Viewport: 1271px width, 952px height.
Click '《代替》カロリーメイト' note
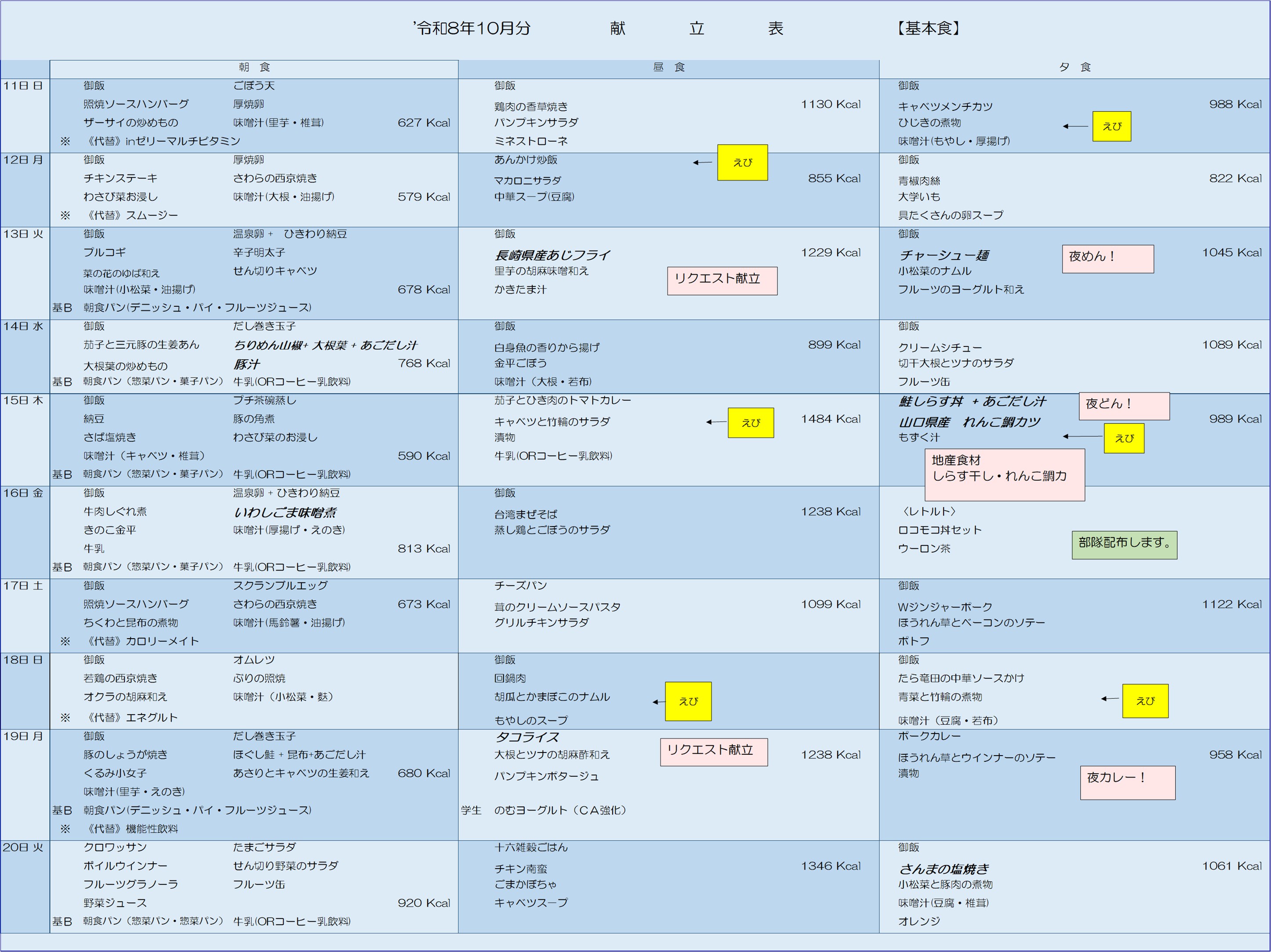click(142, 641)
